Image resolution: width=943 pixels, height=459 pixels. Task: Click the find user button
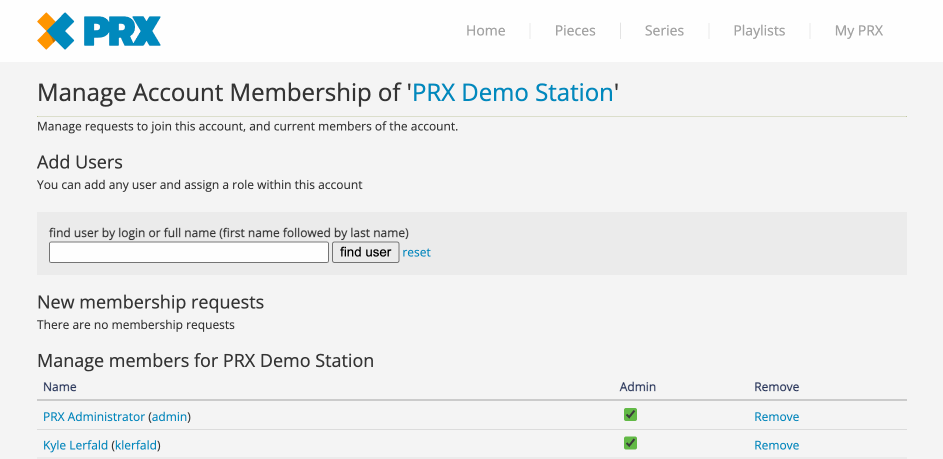[366, 252]
